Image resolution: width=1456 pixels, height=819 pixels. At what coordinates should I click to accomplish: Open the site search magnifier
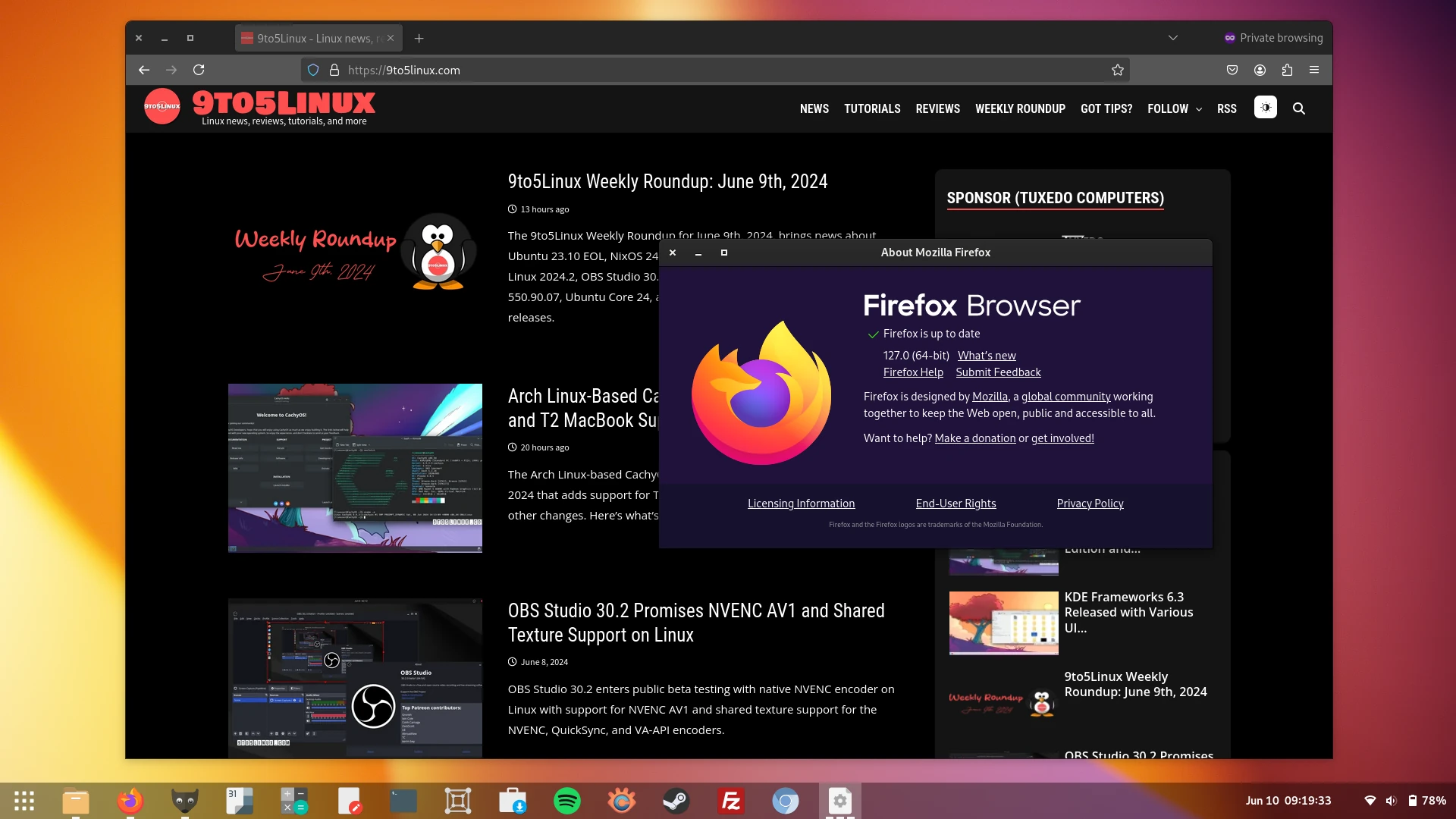click(1299, 108)
